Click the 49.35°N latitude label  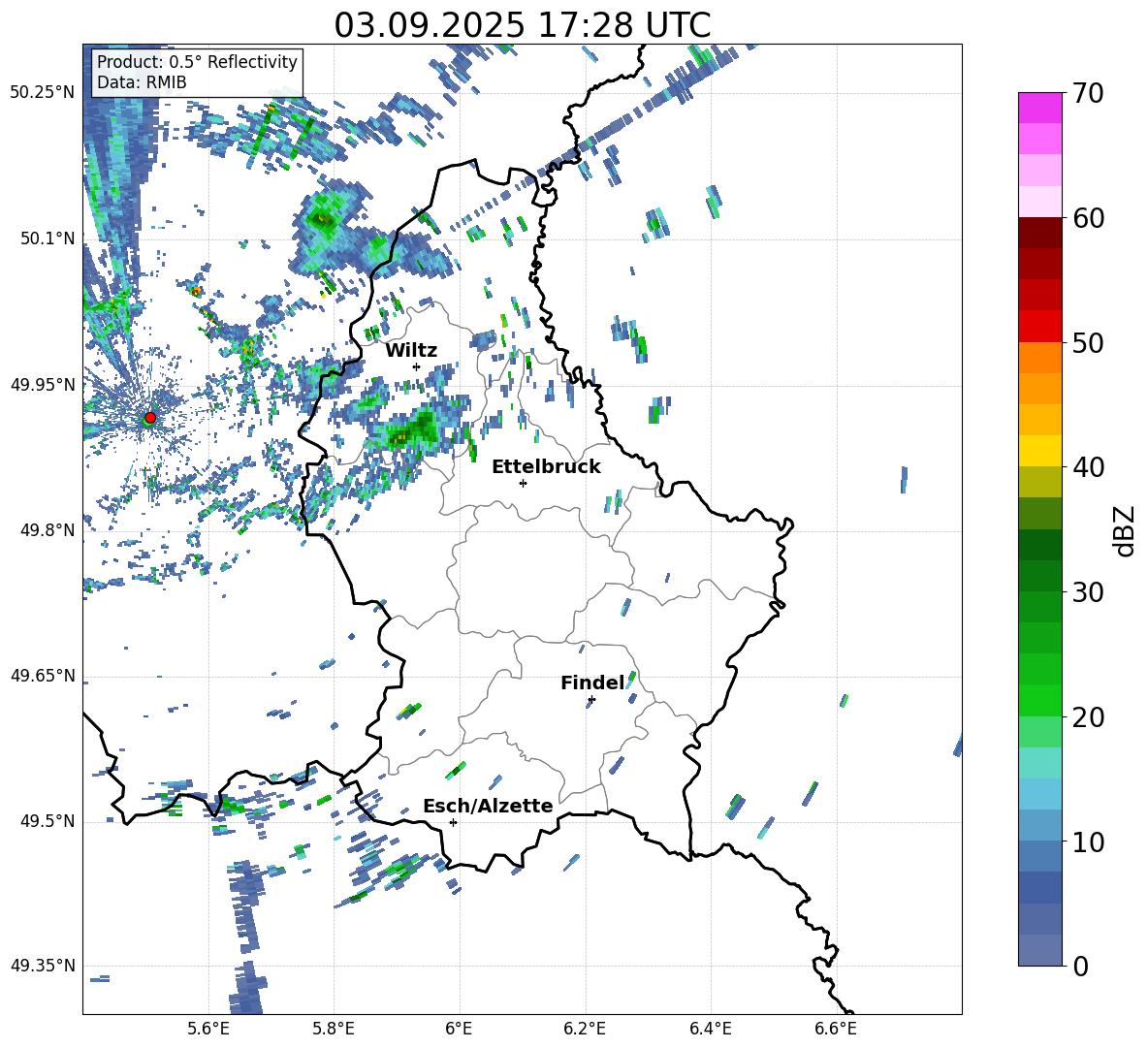[x=43, y=966]
